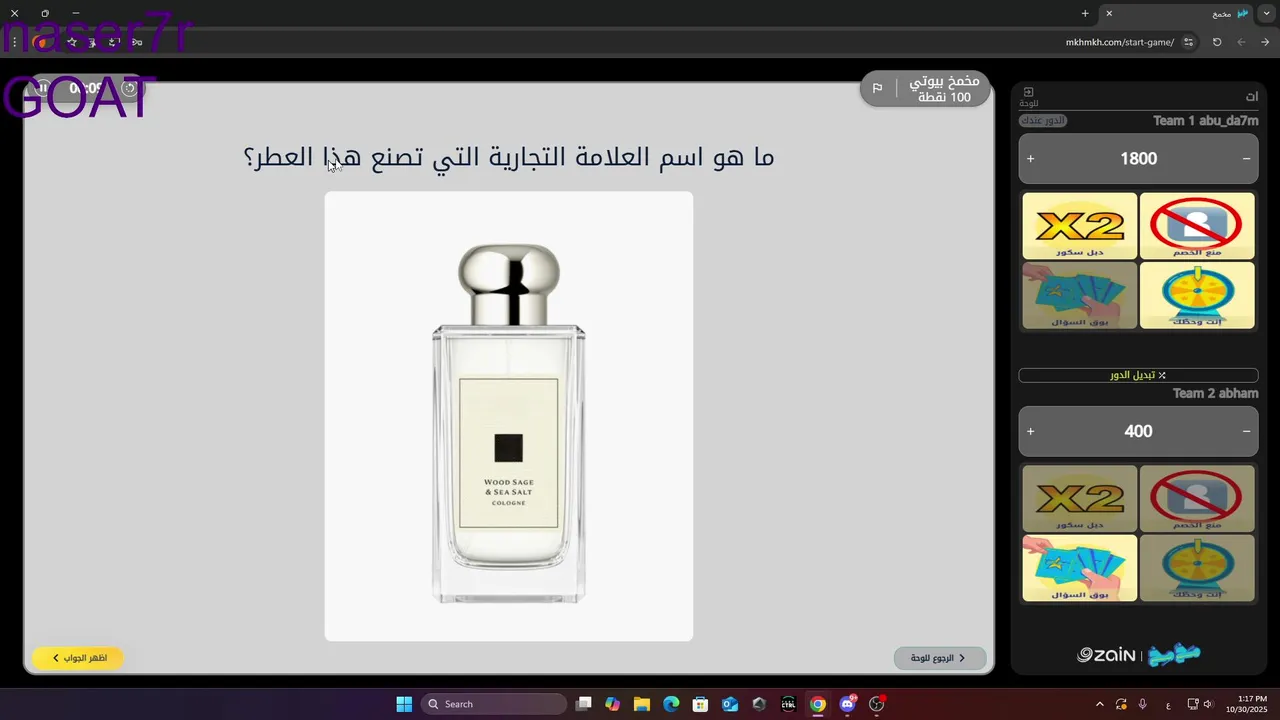Open the tab search dropdown chevron
This screenshot has width=1280, height=720.
[1266, 13]
